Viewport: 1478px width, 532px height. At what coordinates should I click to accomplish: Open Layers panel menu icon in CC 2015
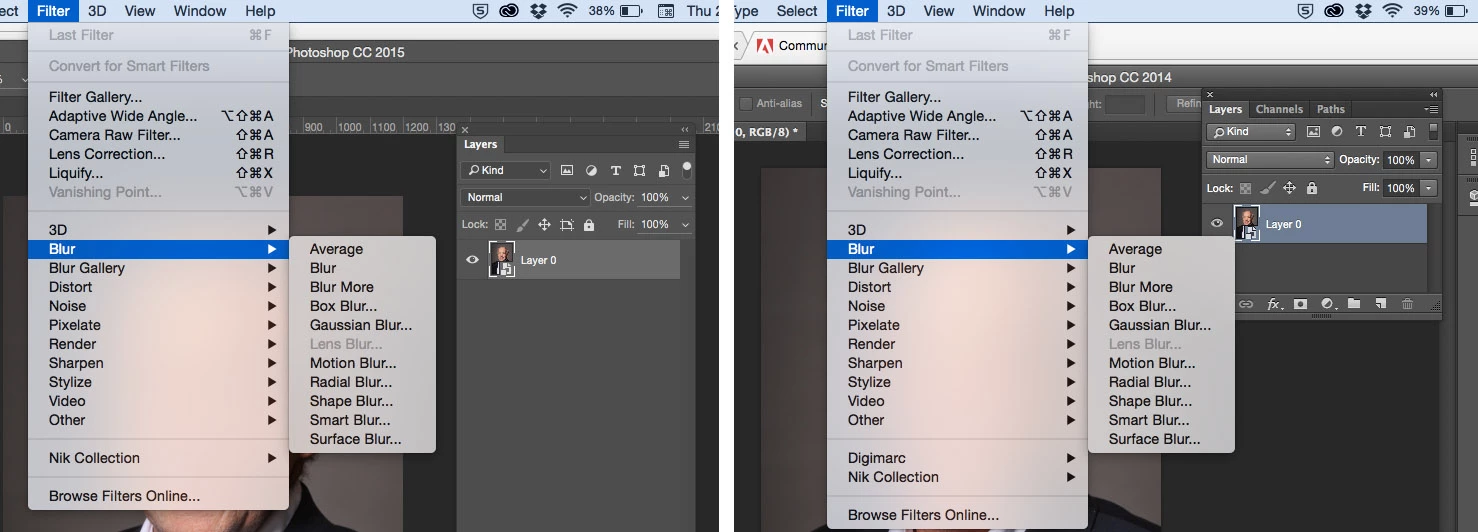click(x=684, y=145)
